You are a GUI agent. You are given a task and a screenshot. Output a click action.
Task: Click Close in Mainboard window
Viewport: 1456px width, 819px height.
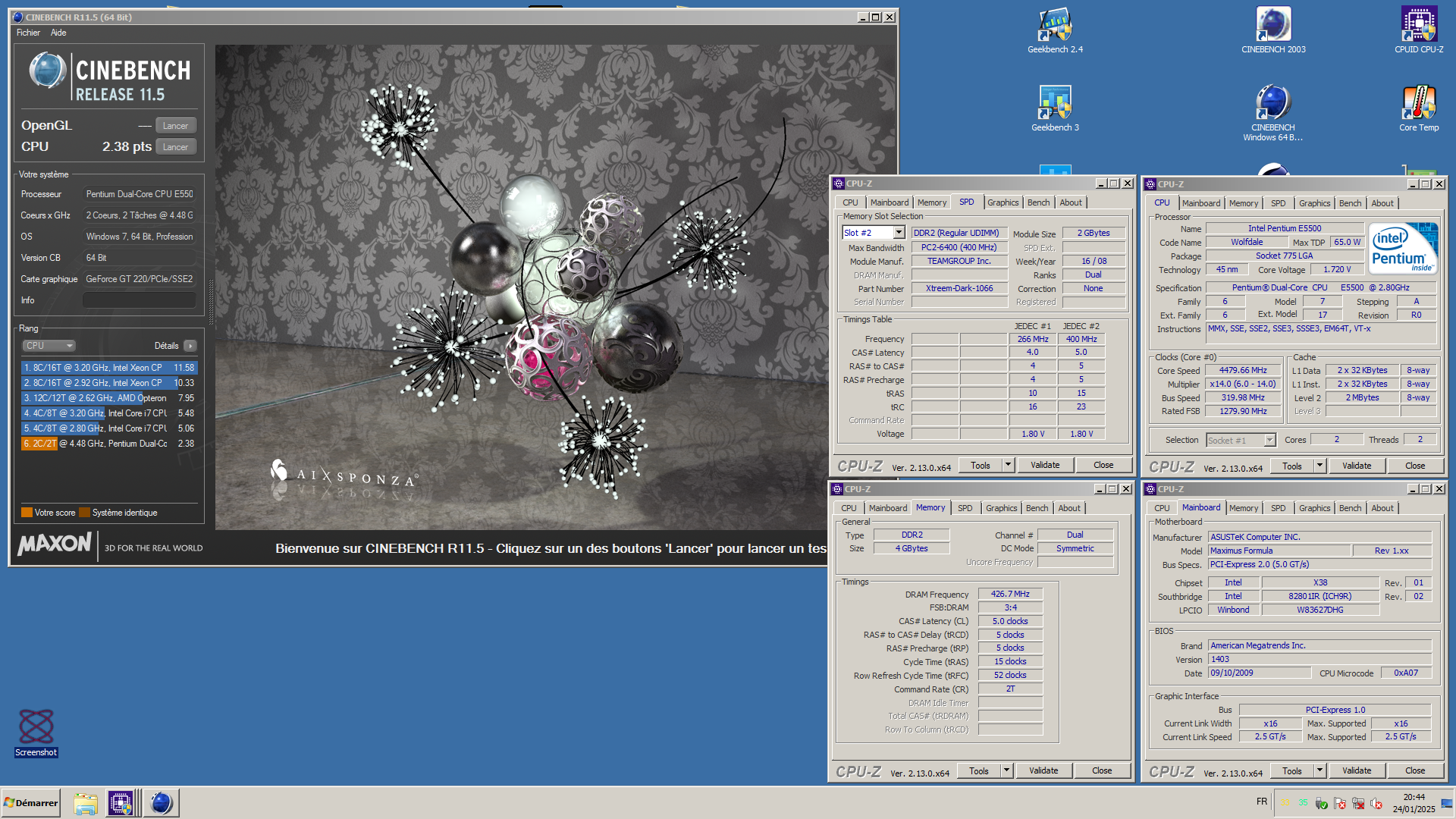(1415, 770)
